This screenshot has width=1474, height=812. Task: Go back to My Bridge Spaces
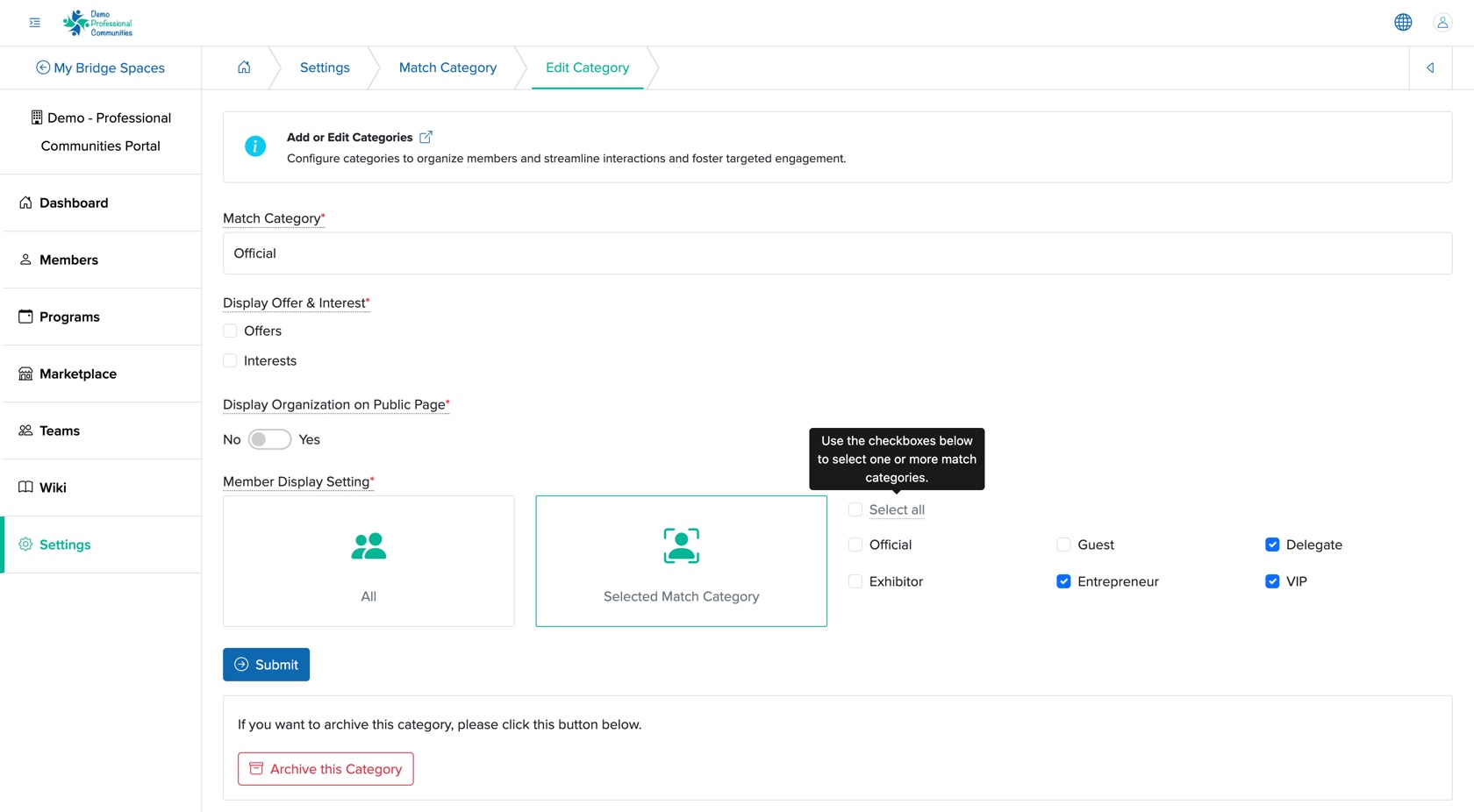[x=100, y=68]
